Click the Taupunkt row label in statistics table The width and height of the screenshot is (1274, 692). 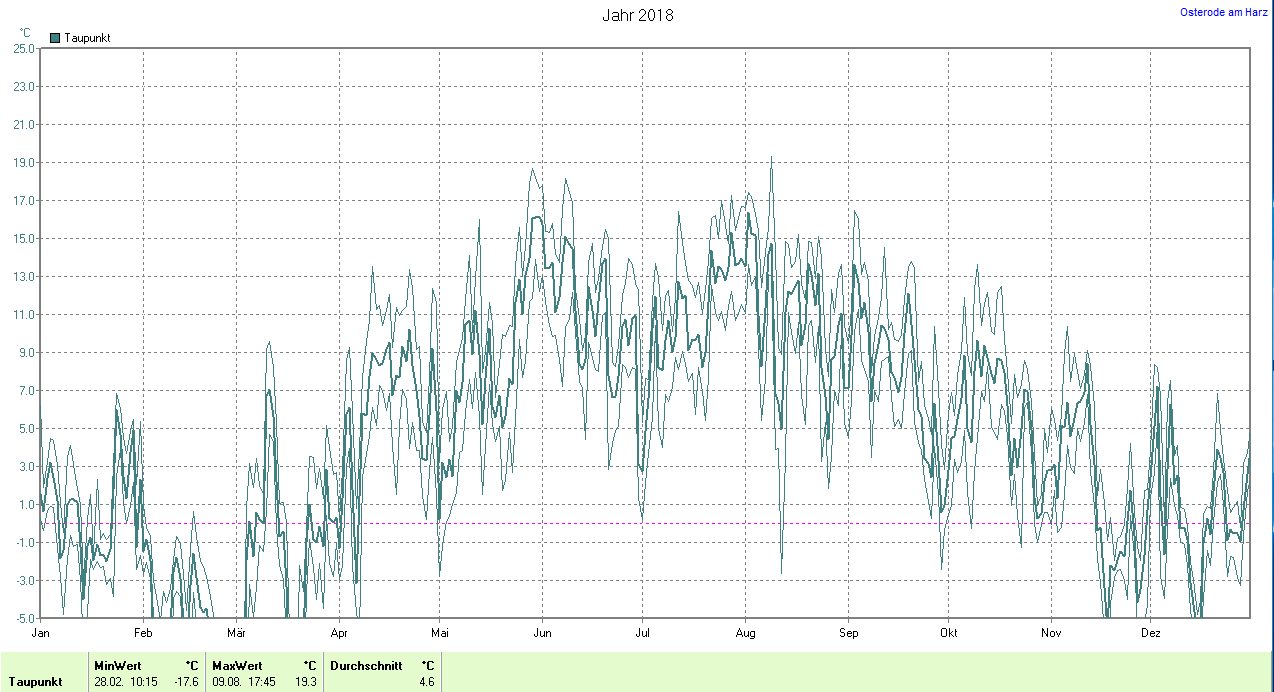35,682
